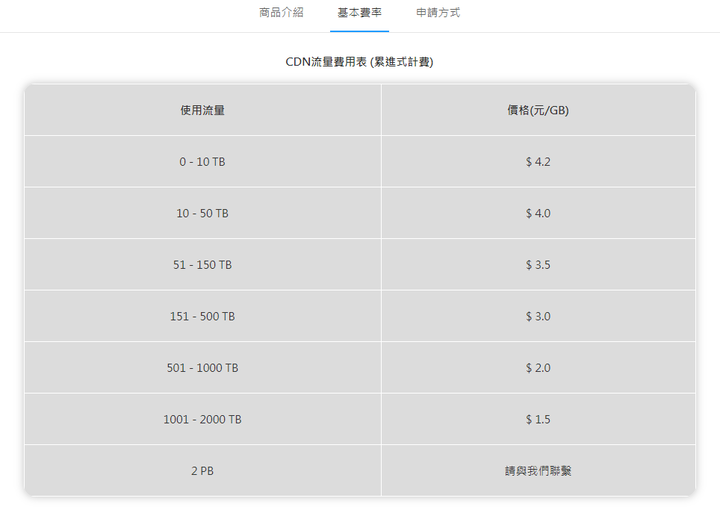Click the CDN流量費用表 title text
Screen dimensions: 720x510
click(x=360, y=62)
